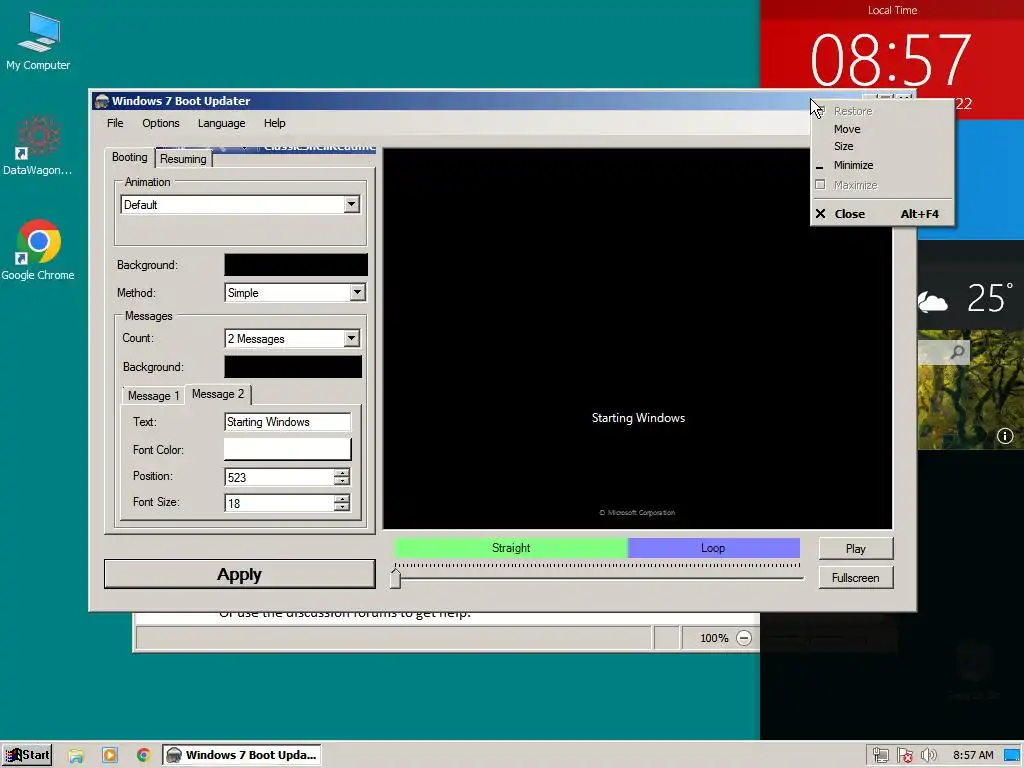
Task: Select the Message 2 tab
Action: [218, 394]
